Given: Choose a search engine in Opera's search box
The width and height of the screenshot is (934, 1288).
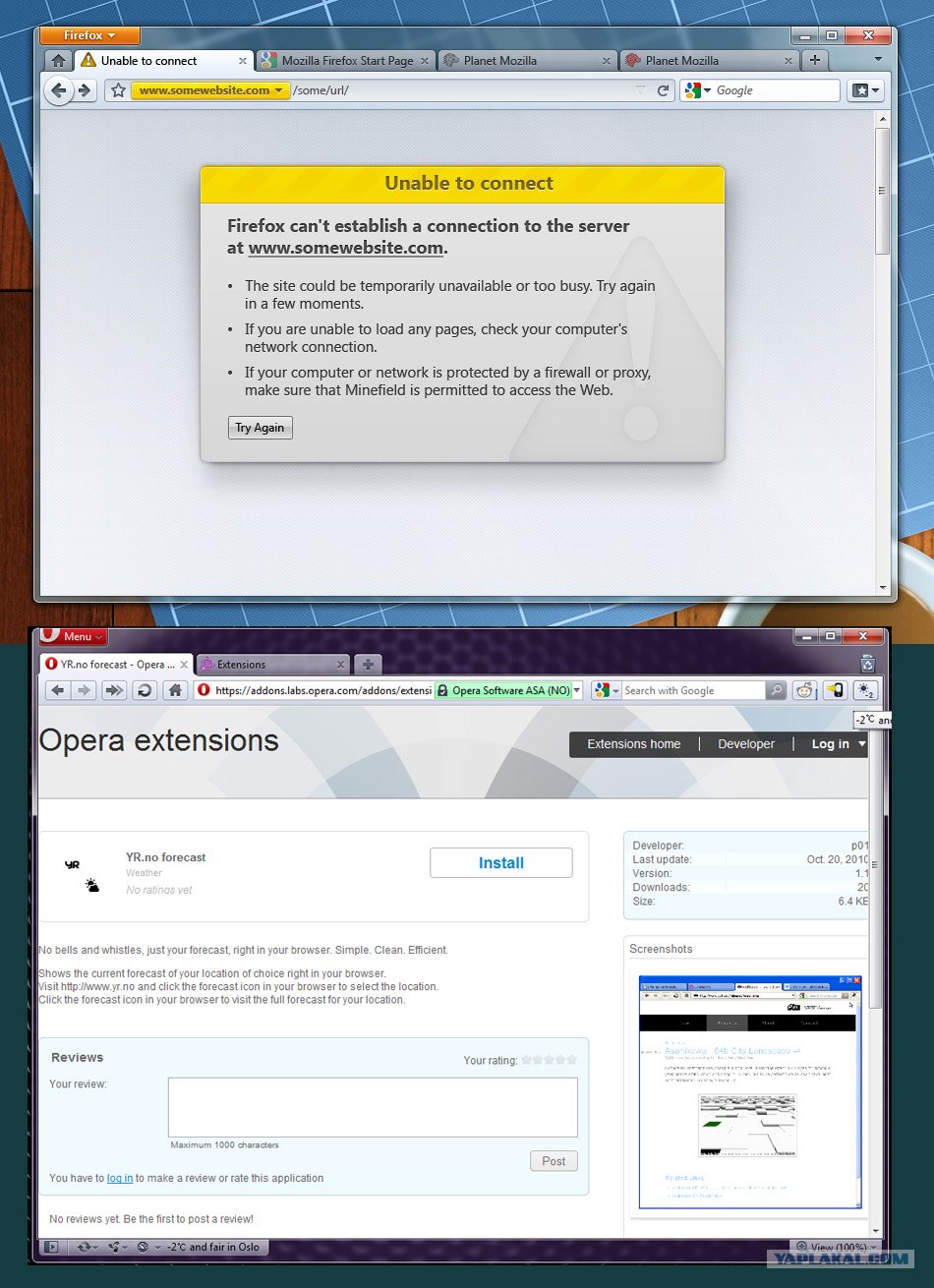Looking at the screenshot, I should [607, 690].
